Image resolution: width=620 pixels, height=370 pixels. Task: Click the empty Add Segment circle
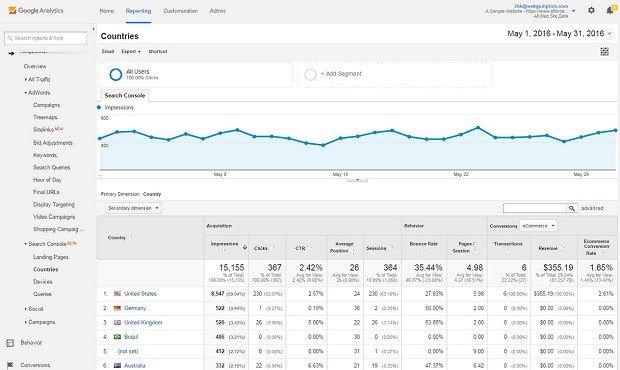(x=310, y=74)
